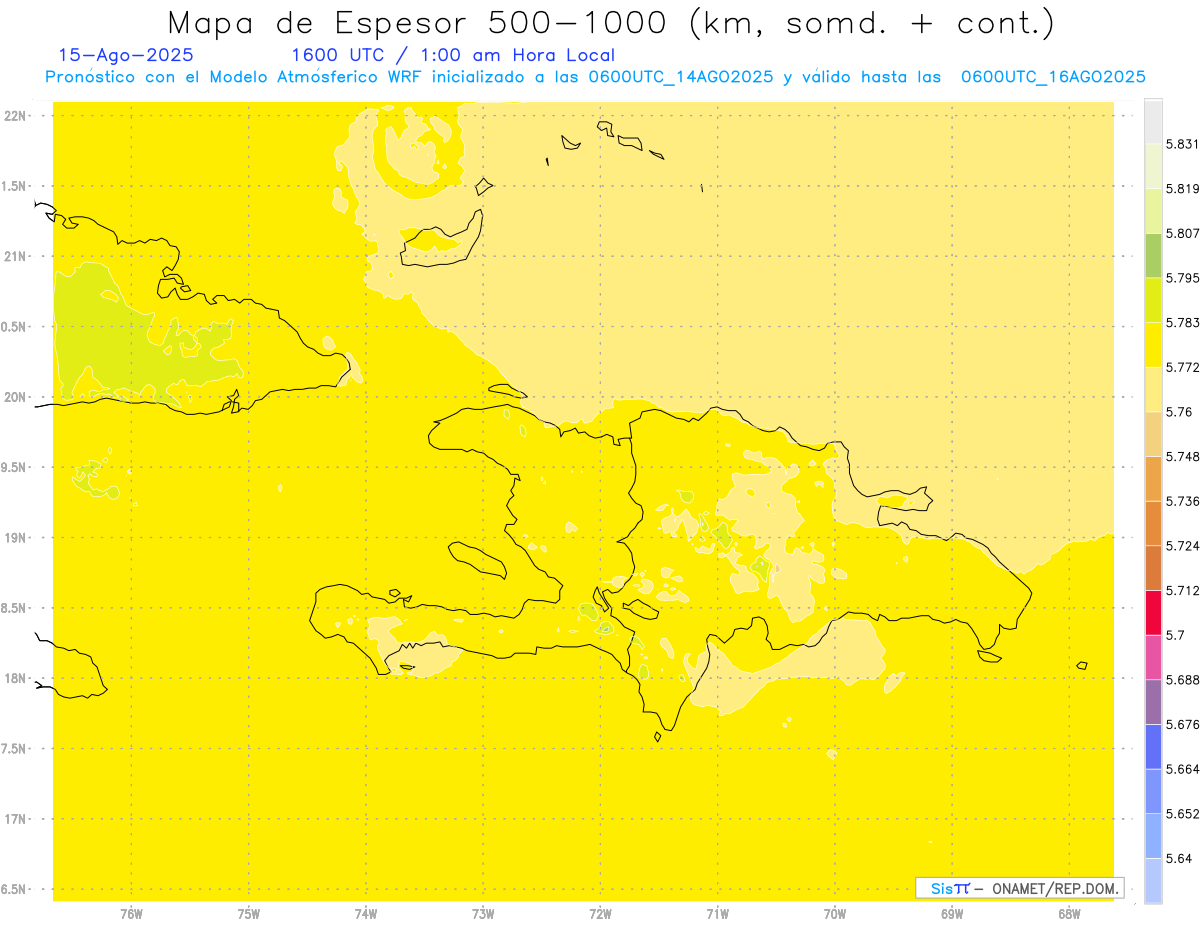This screenshot has height=927, width=1200.
Task: Select the "69W" longitude label
Action: (x=952, y=914)
